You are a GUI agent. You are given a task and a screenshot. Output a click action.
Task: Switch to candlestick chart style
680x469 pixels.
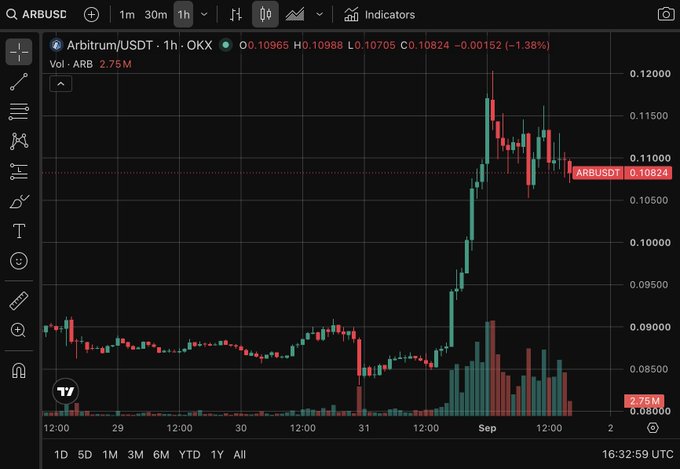(x=265, y=14)
